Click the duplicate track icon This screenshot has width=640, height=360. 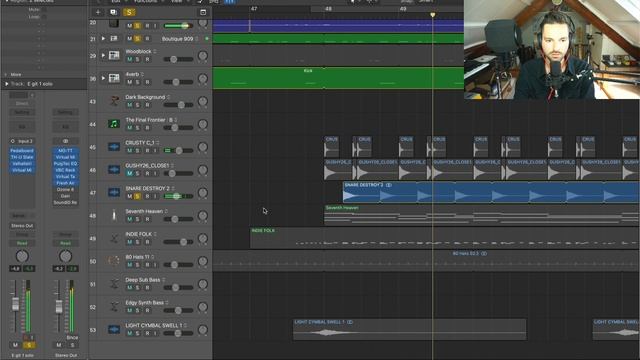click(x=113, y=12)
